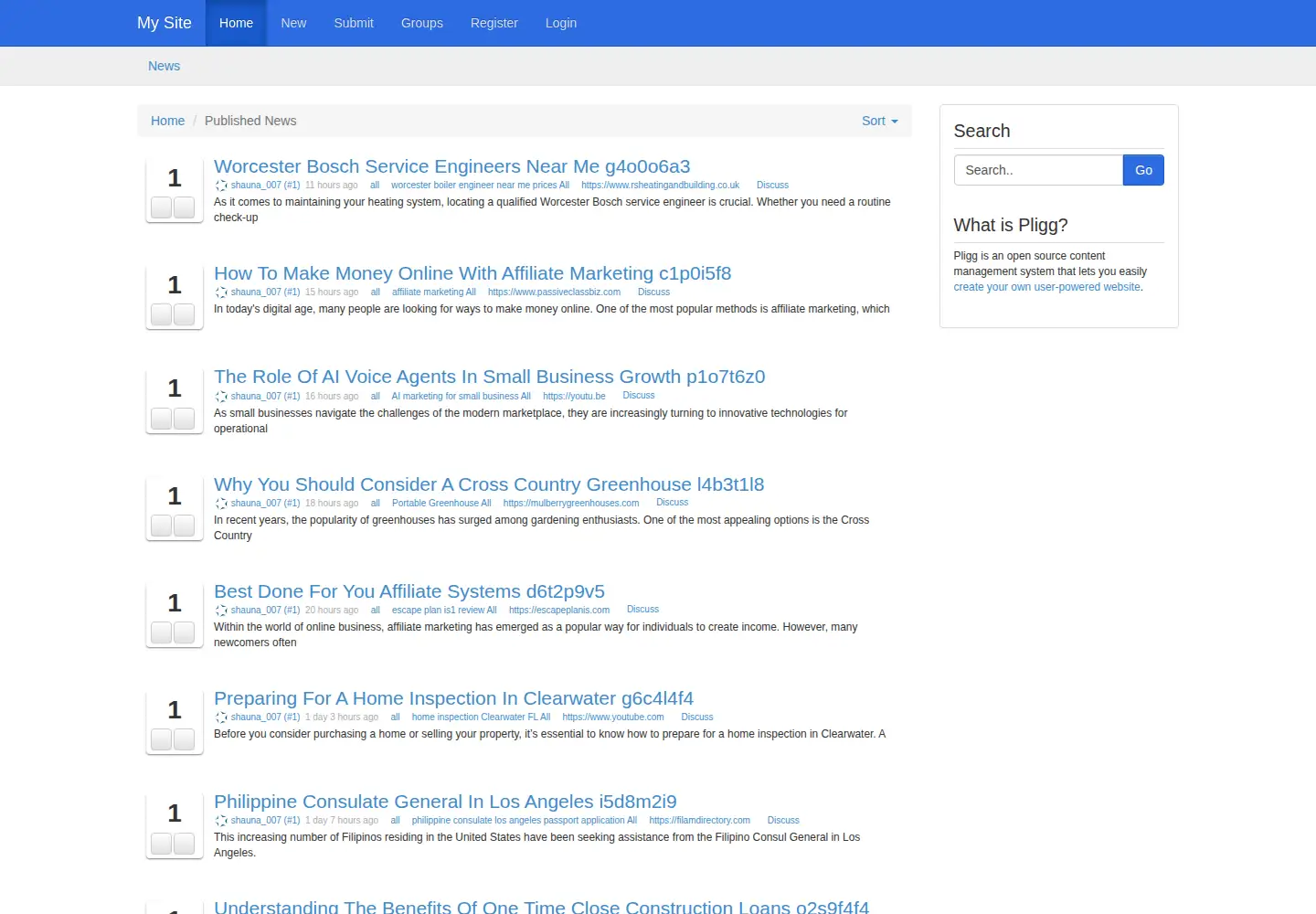The width and height of the screenshot is (1316, 914).
Task: Open the Login page
Action: pyautogui.click(x=561, y=23)
